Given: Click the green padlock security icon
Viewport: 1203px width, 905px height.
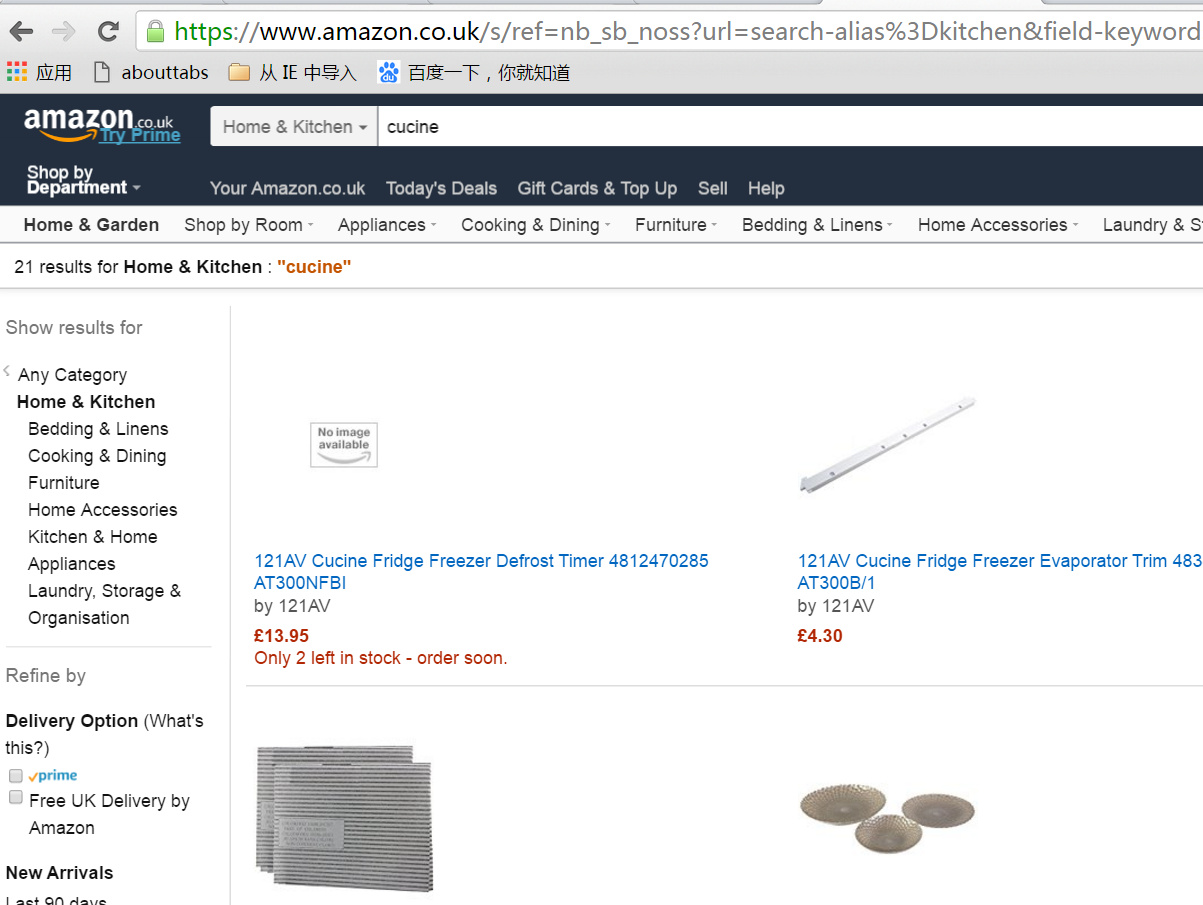Looking at the screenshot, I should coord(155,31).
